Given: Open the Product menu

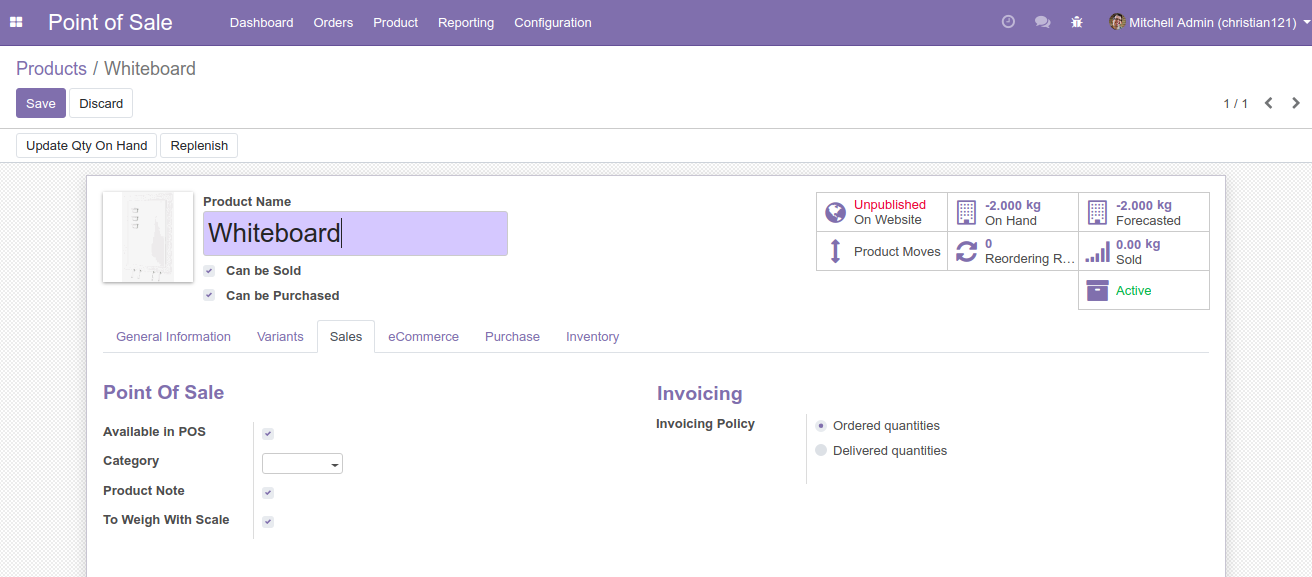Looking at the screenshot, I should point(396,22).
